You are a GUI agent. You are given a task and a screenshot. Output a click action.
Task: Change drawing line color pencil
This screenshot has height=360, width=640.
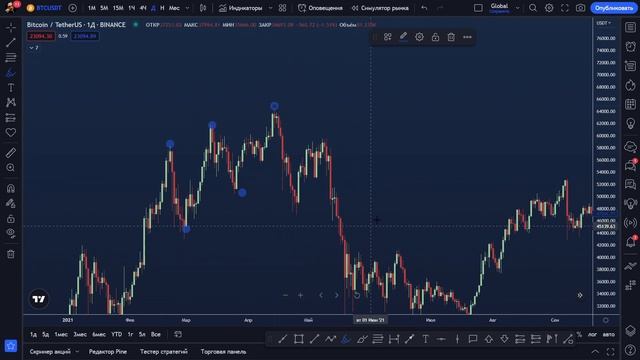(x=403, y=37)
